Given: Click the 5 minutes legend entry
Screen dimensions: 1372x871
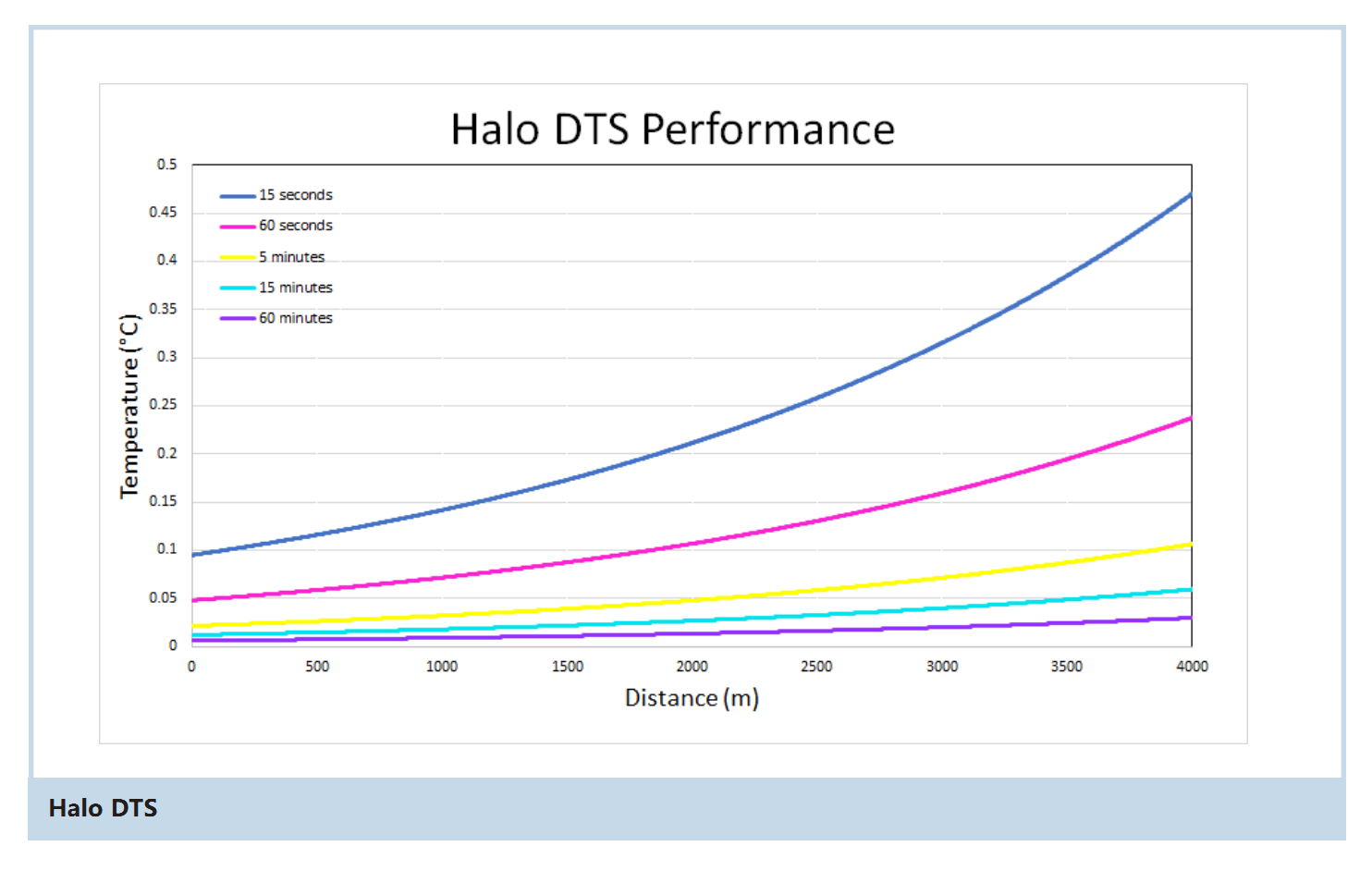Looking at the screenshot, I should (x=272, y=257).
